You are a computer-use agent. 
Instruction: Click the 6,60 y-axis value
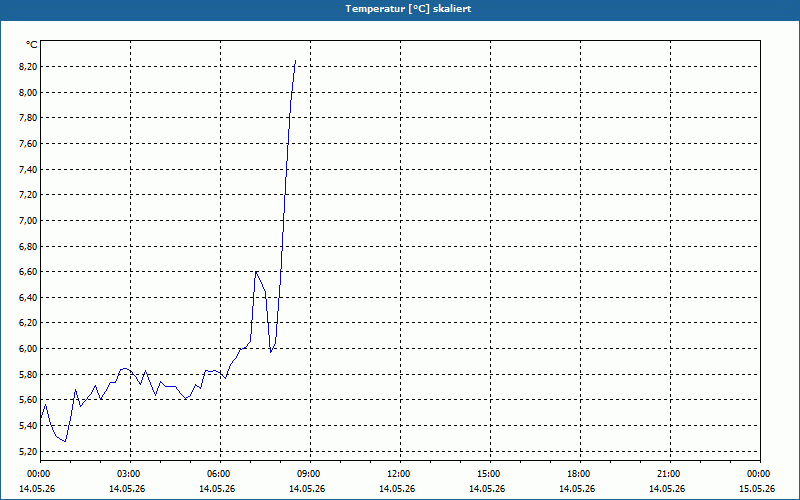coord(28,272)
